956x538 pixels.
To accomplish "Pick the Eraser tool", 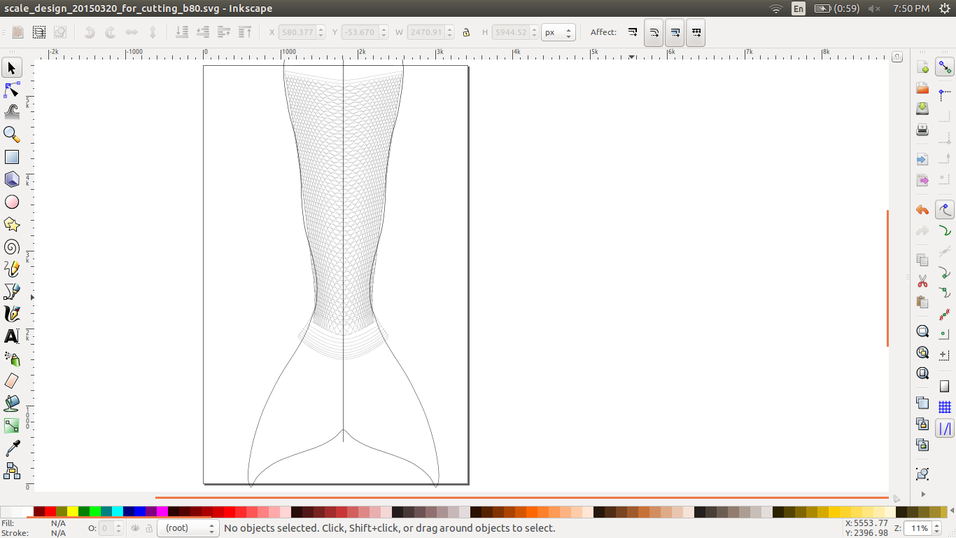I will pos(12,381).
